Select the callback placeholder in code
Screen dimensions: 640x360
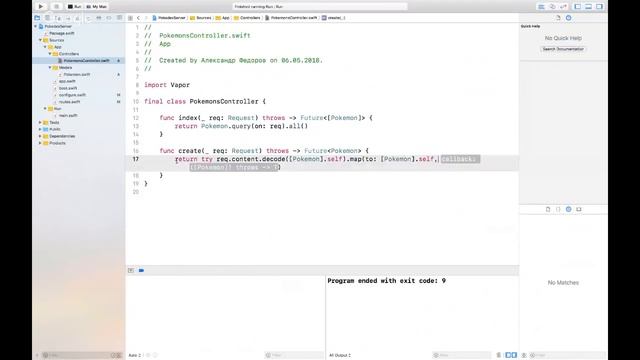pos(460,159)
